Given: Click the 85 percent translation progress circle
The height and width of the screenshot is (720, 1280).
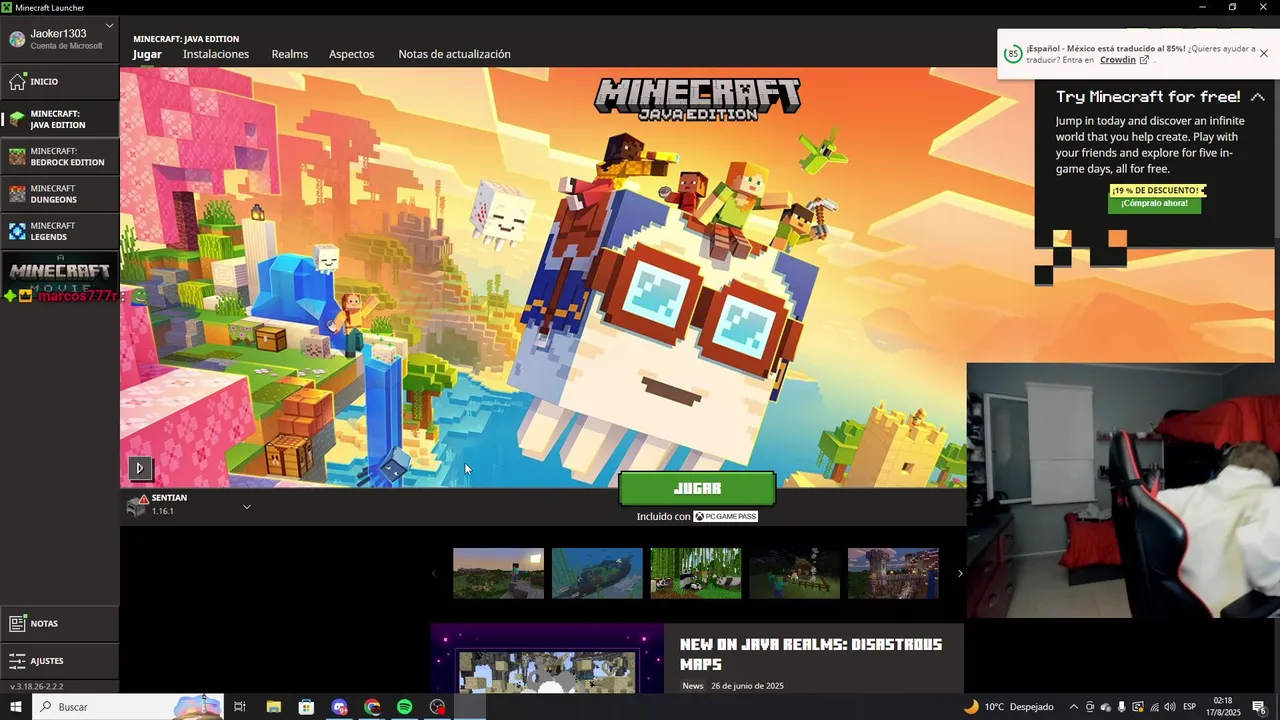Looking at the screenshot, I should tap(1013, 54).
